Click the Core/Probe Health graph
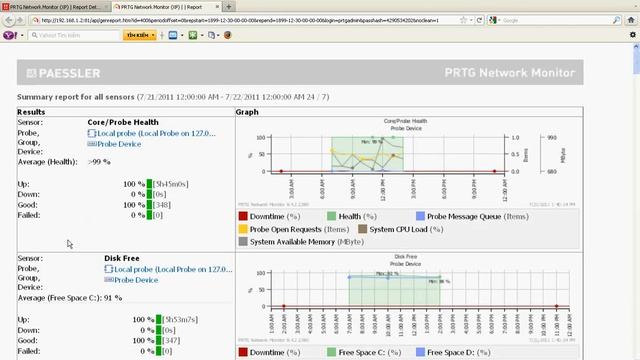The image size is (640, 360). pyautogui.click(x=408, y=162)
